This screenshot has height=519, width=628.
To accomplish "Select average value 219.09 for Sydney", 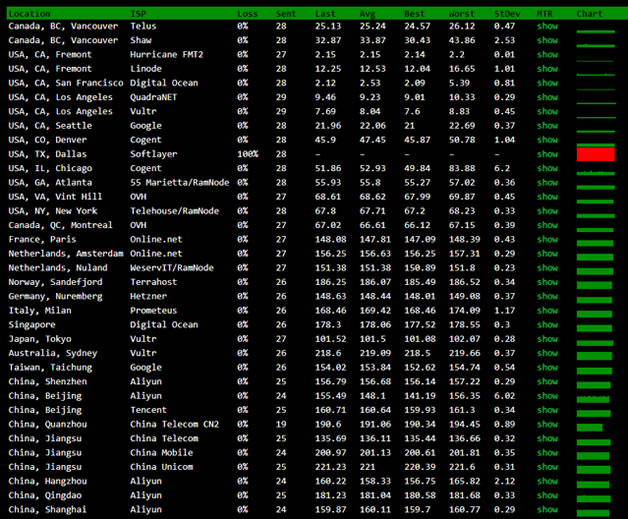I will tap(375, 353).
